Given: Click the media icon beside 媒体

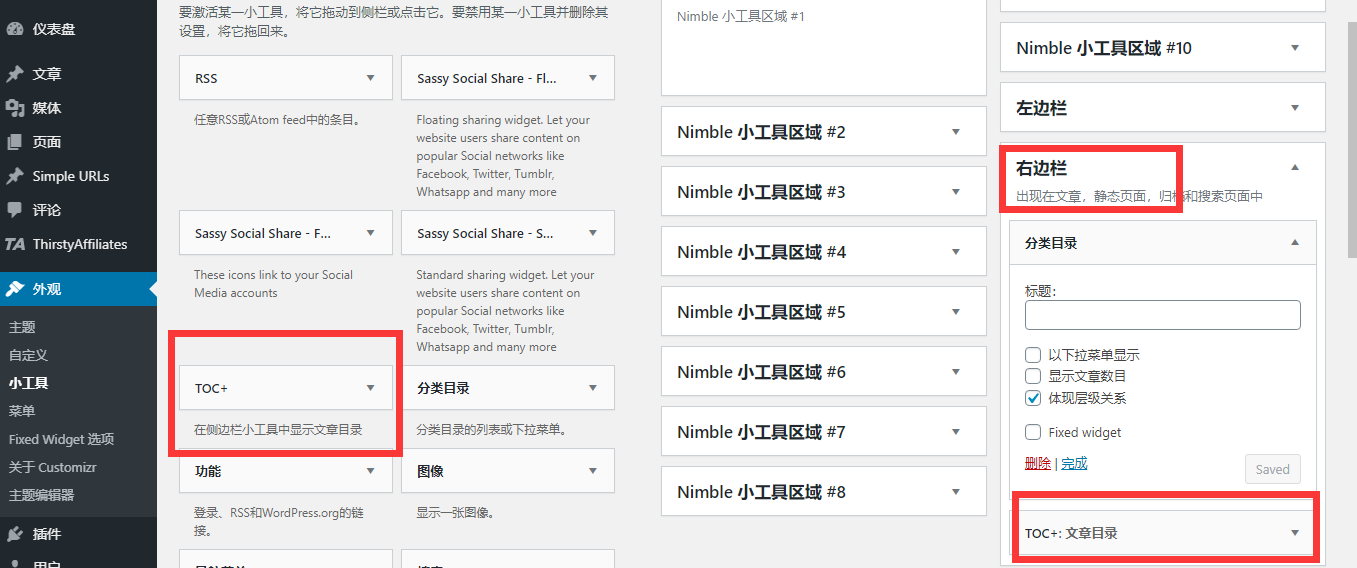Looking at the screenshot, I should click(x=15, y=108).
